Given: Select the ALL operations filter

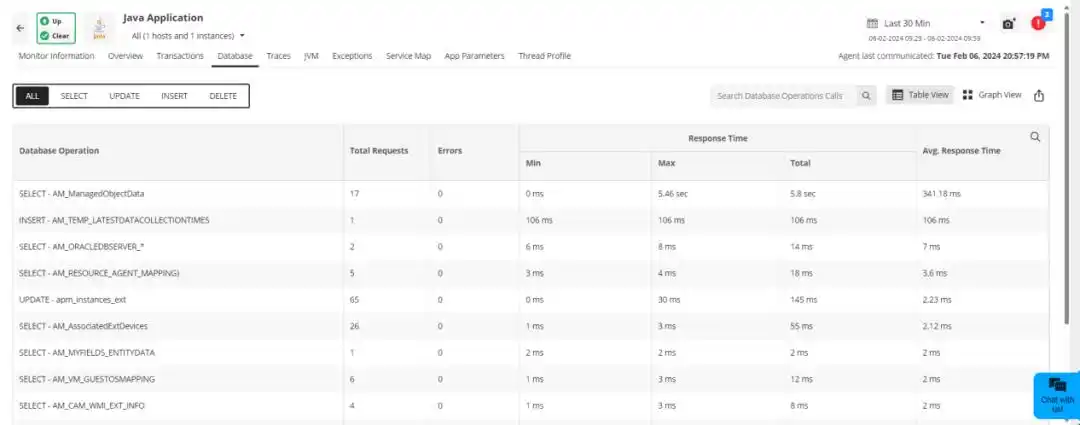Looking at the screenshot, I should coord(32,96).
